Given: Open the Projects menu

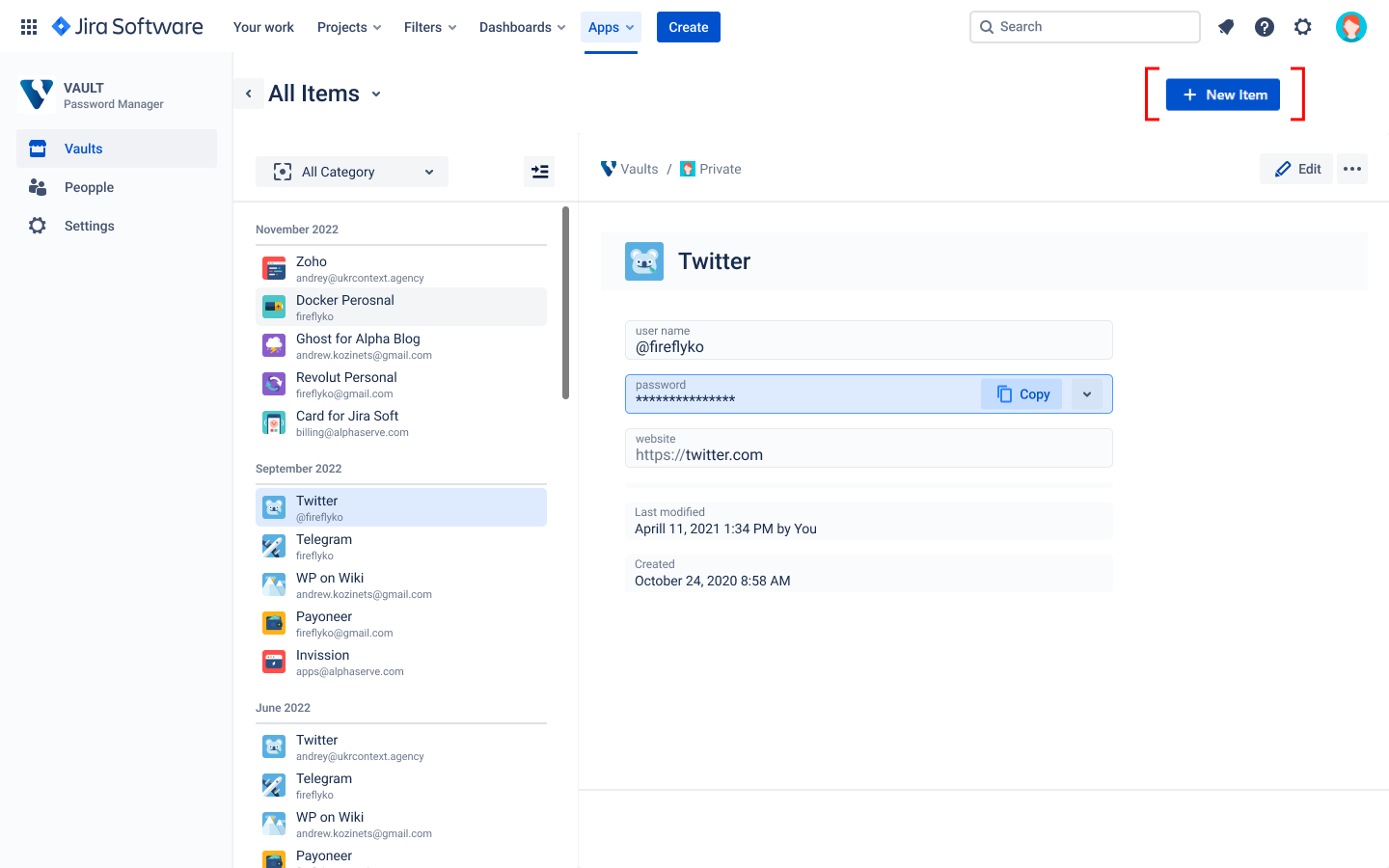Looking at the screenshot, I should [x=349, y=27].
